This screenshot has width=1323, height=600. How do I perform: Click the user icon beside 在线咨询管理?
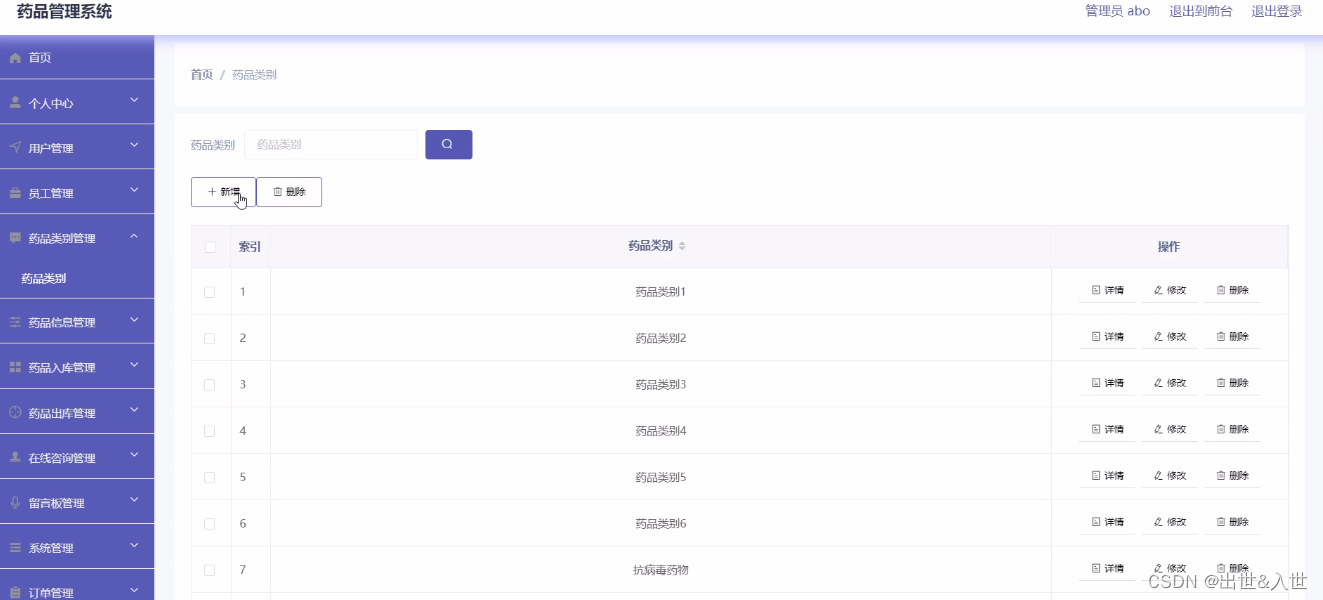[x=15, y=457]
